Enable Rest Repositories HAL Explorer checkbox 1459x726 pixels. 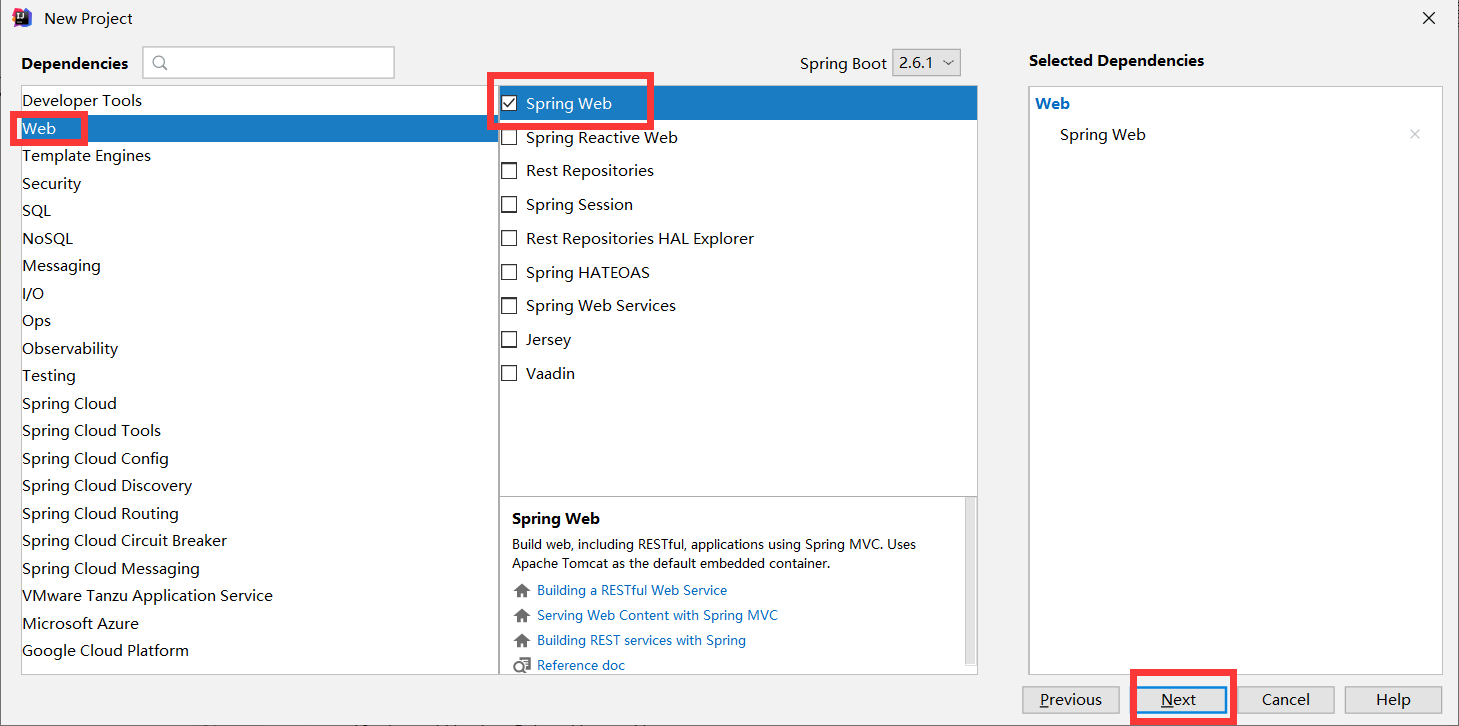[509, 238]
